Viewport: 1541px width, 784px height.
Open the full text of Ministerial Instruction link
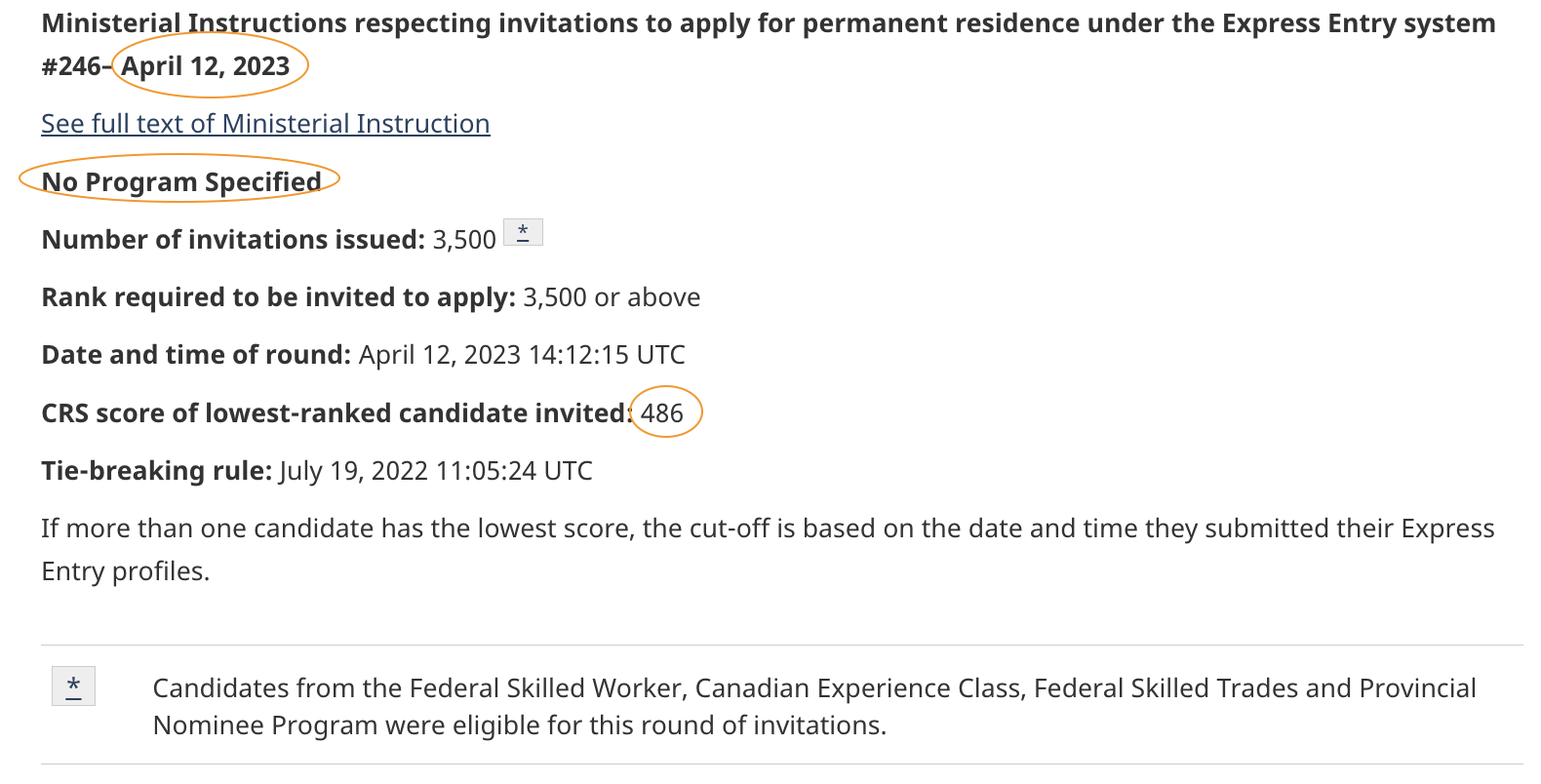click(265, 124)
